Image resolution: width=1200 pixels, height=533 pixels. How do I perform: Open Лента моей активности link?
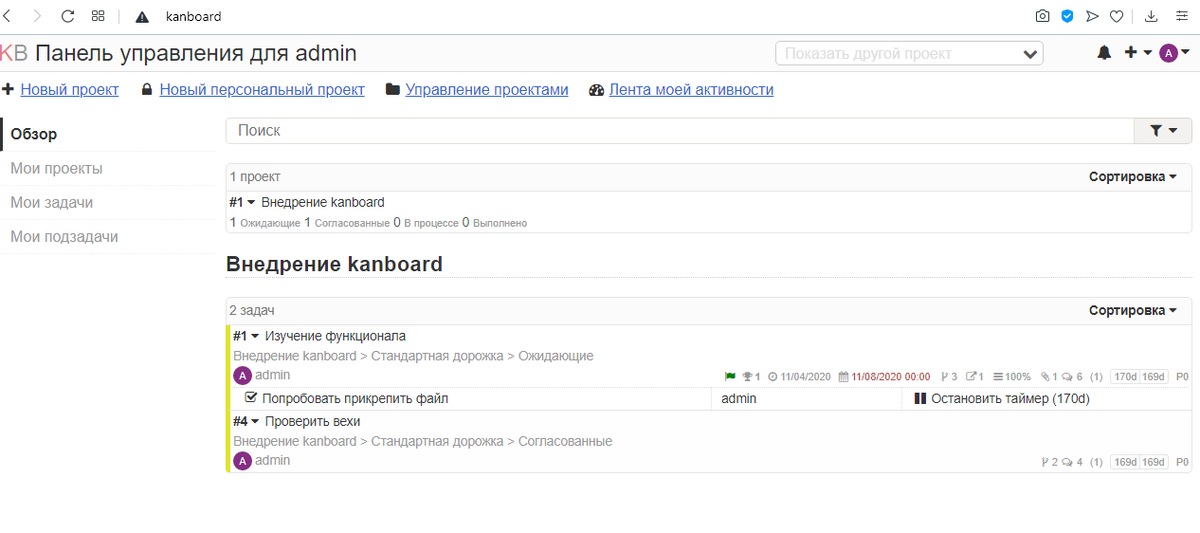click(691, 90)
